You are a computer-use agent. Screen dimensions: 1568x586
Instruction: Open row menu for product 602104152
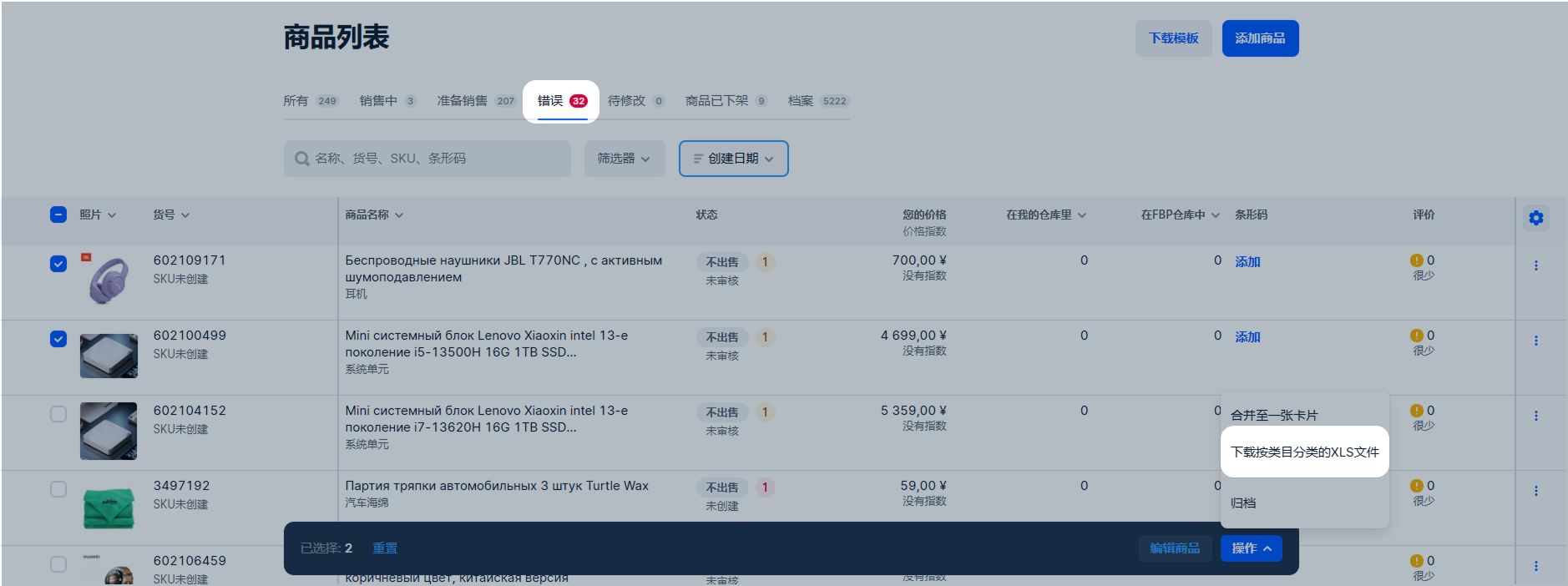pyautogui.click(x=1535, y=416)
